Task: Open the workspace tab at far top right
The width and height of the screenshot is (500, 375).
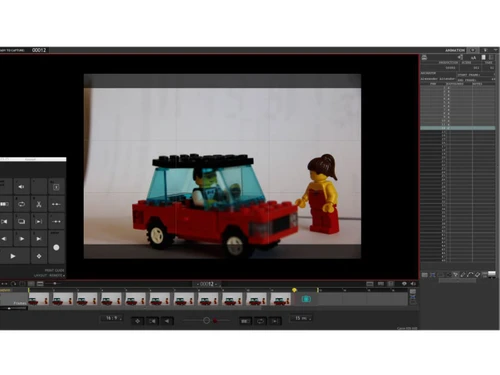Action: [x=496, y=50]
